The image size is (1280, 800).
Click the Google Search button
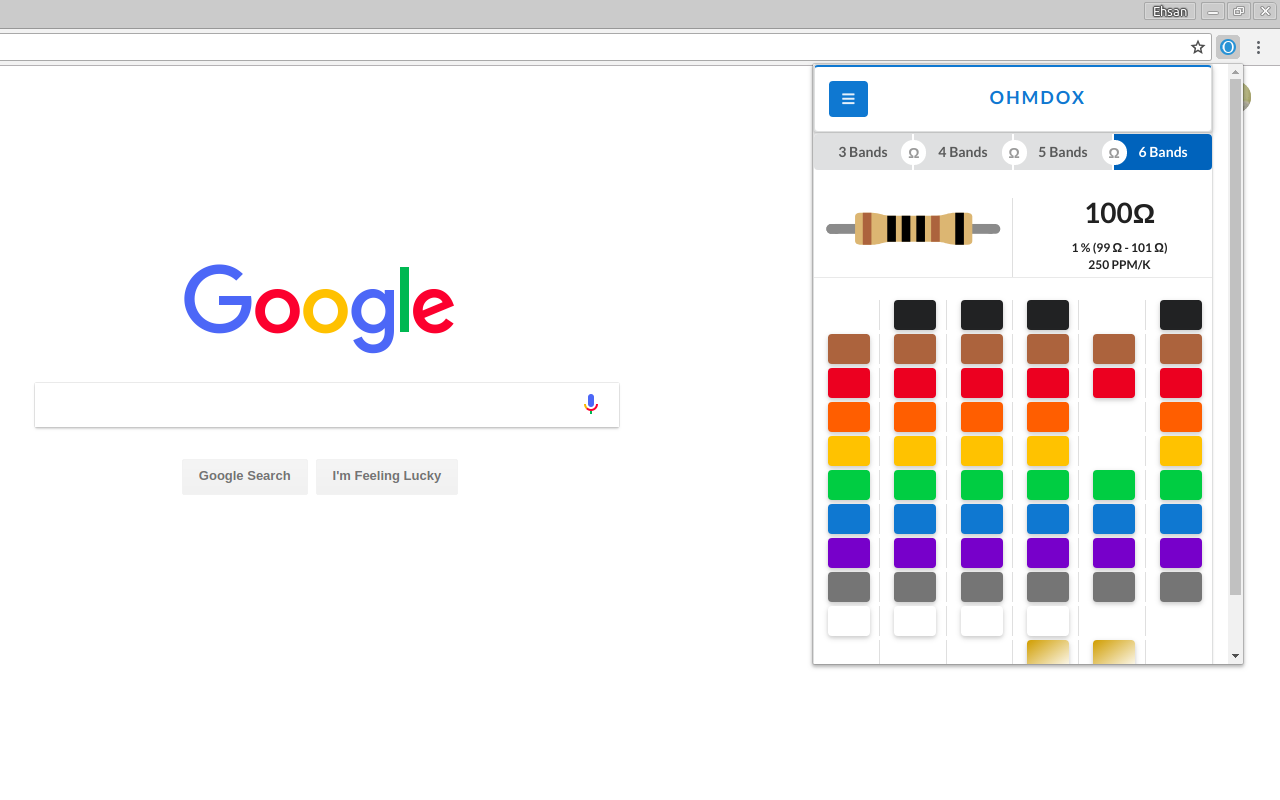(244, 476)
